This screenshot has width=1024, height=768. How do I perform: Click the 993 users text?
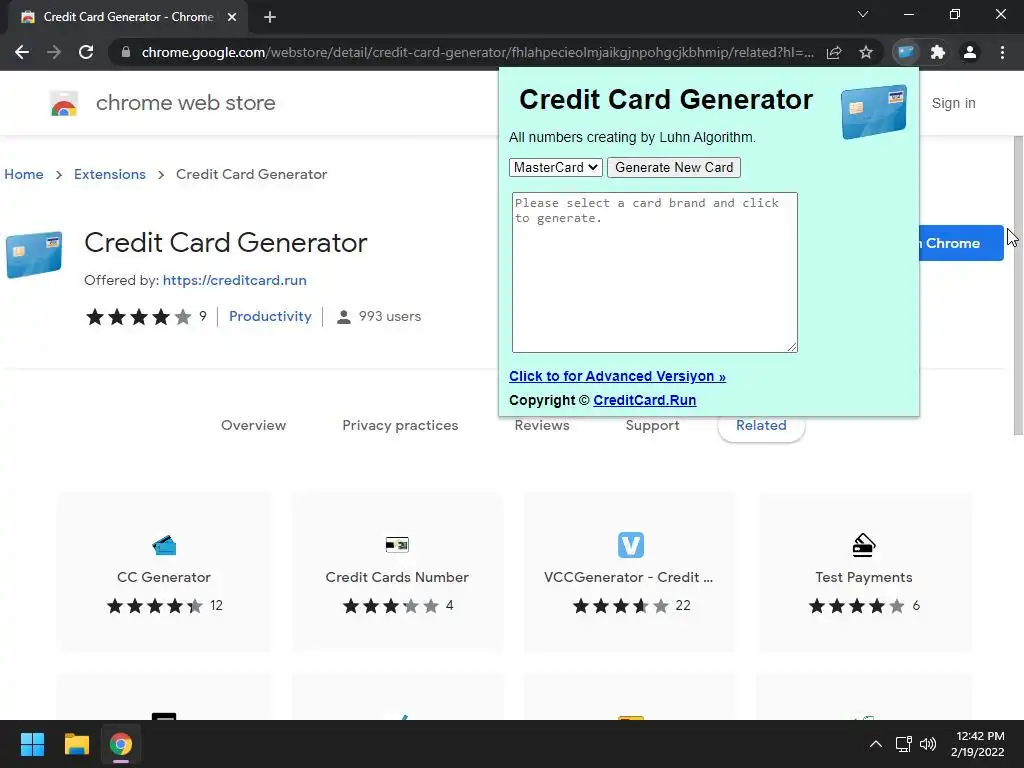(x=389, y=316)
